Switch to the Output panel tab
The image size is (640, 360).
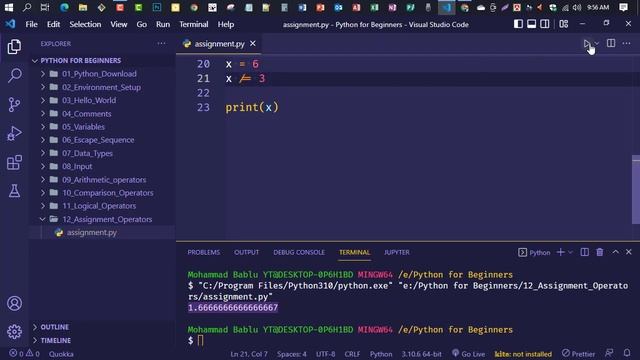[247, 252]
